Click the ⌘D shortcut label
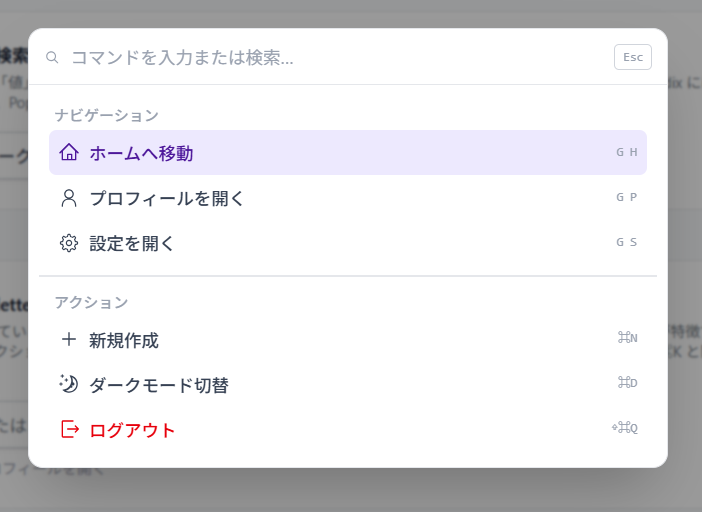Viewport: 702px width, 512px height. (x=628, y=383)
